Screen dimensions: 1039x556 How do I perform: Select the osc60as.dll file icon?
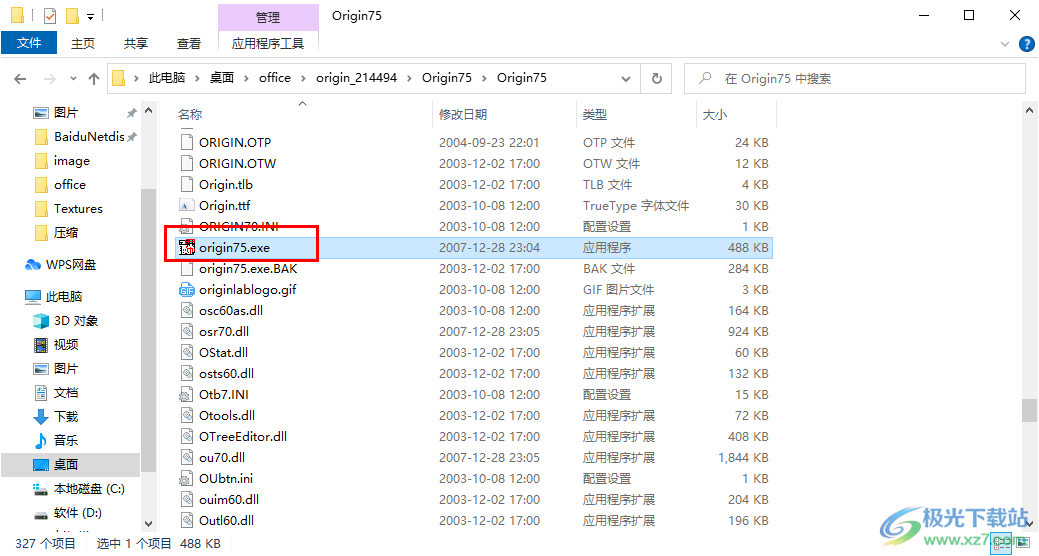pos(187,311)
